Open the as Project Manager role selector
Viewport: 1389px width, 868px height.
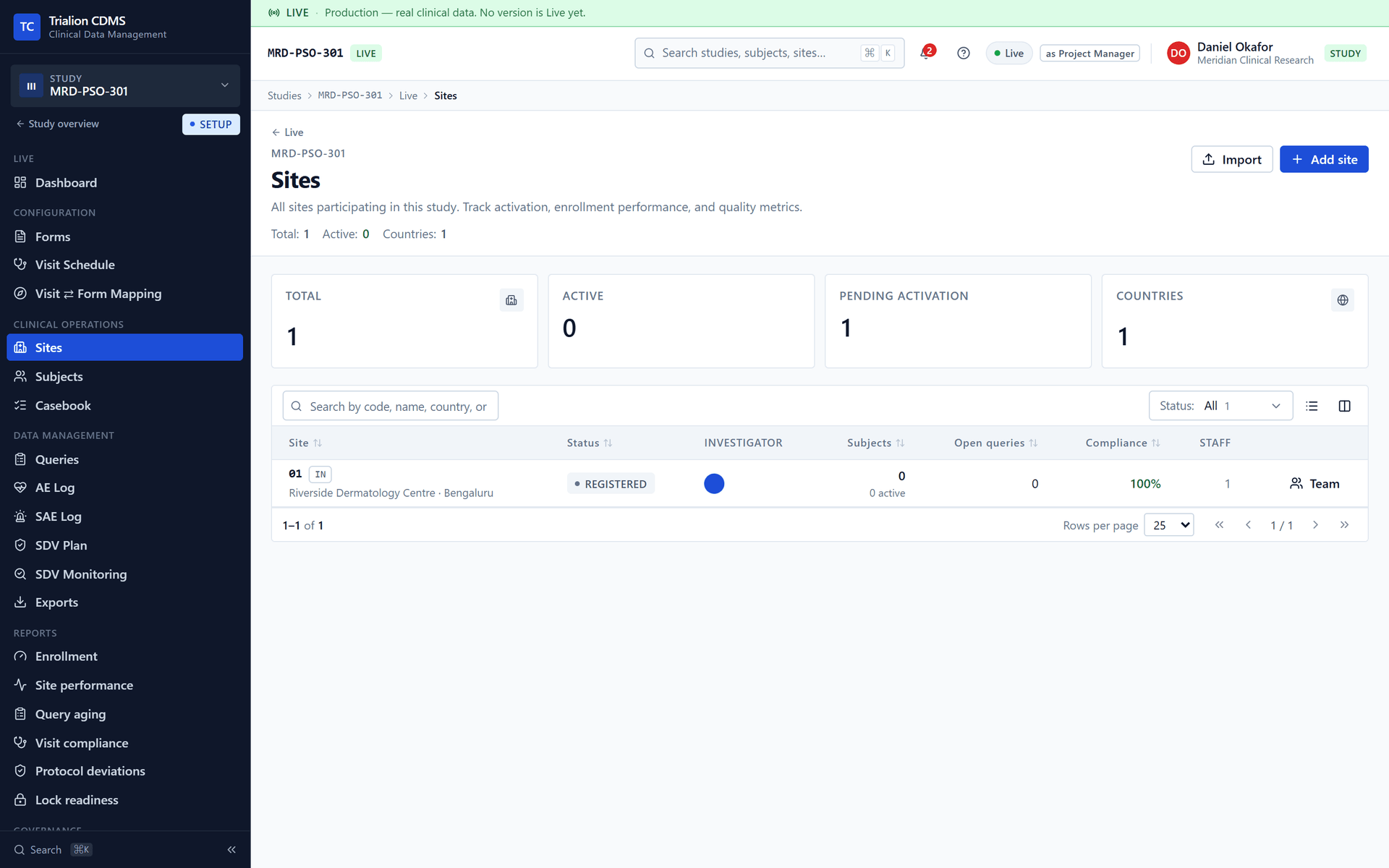[x=1089, y=54]
